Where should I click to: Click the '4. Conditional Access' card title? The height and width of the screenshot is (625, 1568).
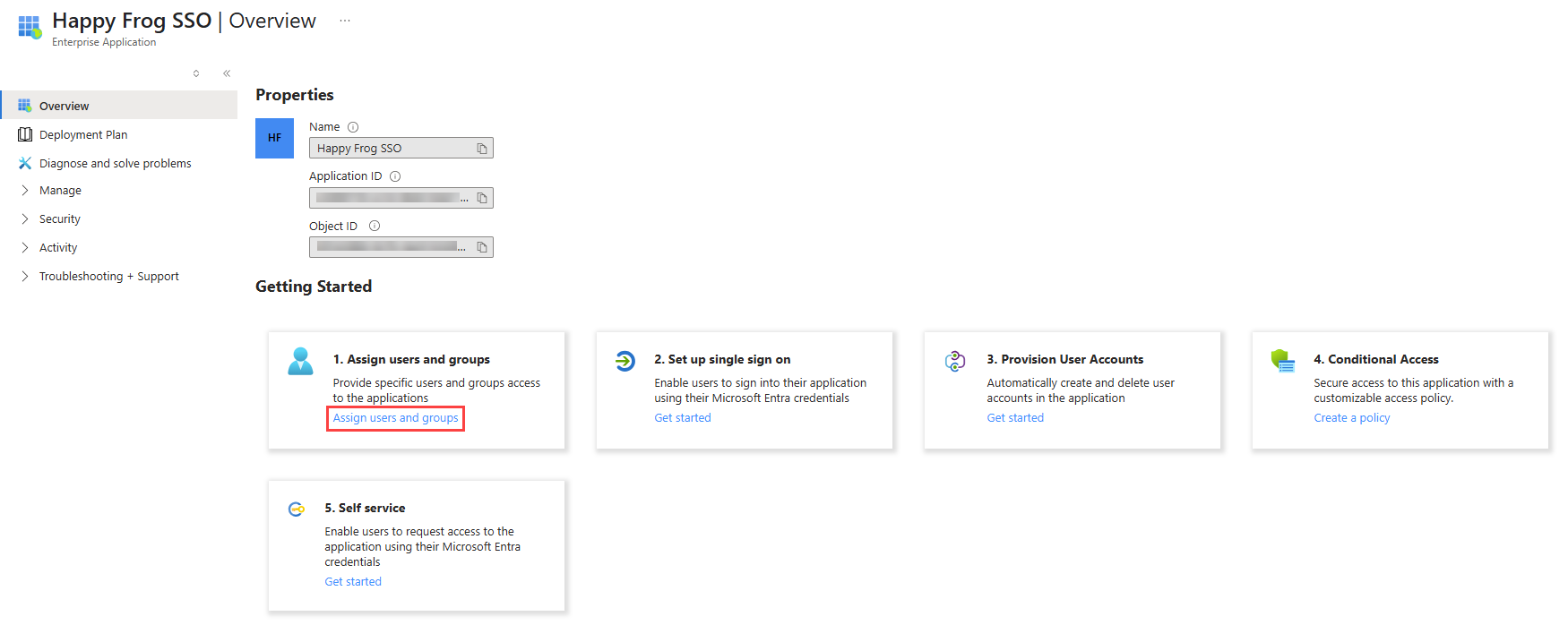click(1376, 360)
